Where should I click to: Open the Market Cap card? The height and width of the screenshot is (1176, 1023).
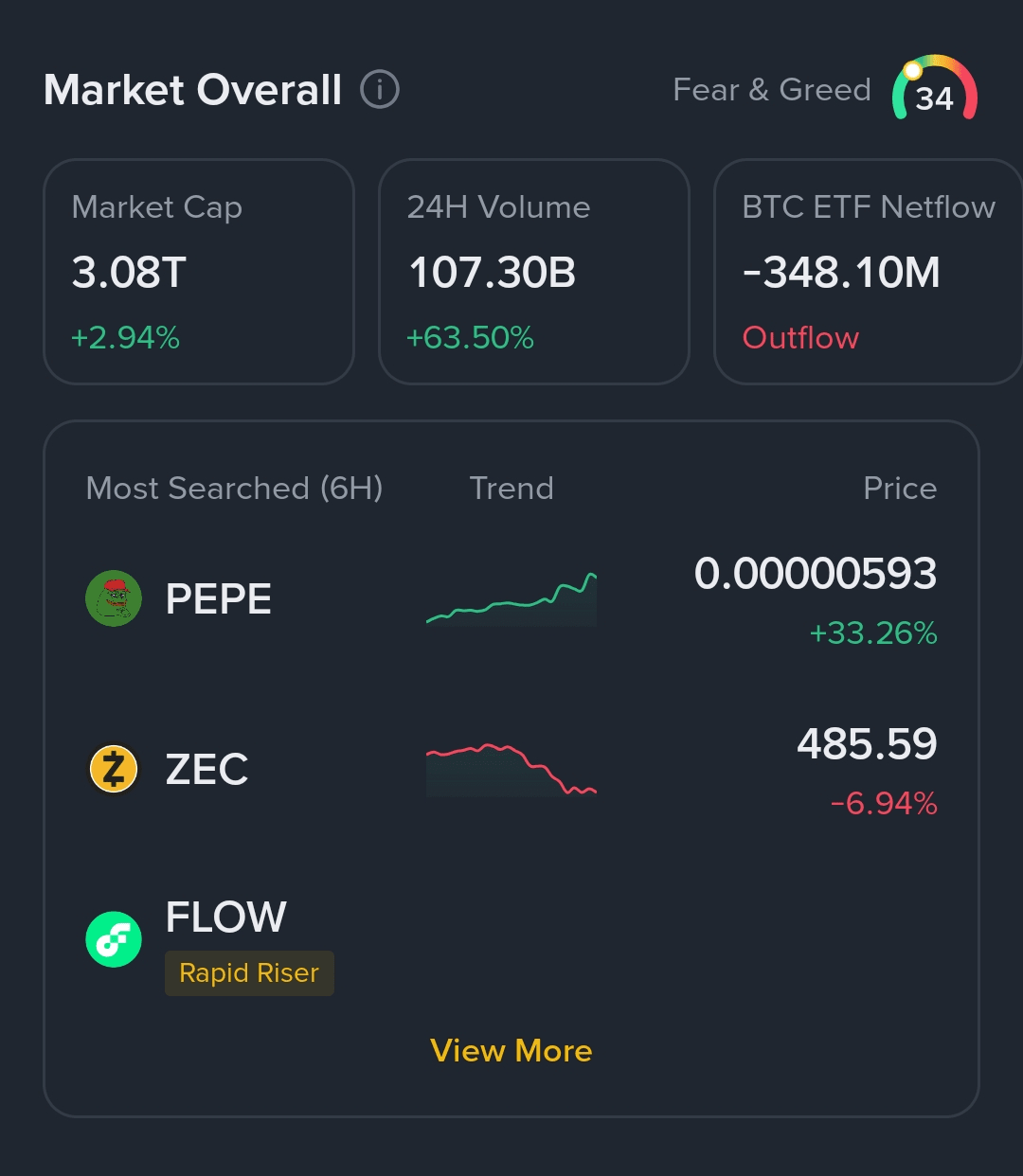pyautogui.click(x=199, y=272)
